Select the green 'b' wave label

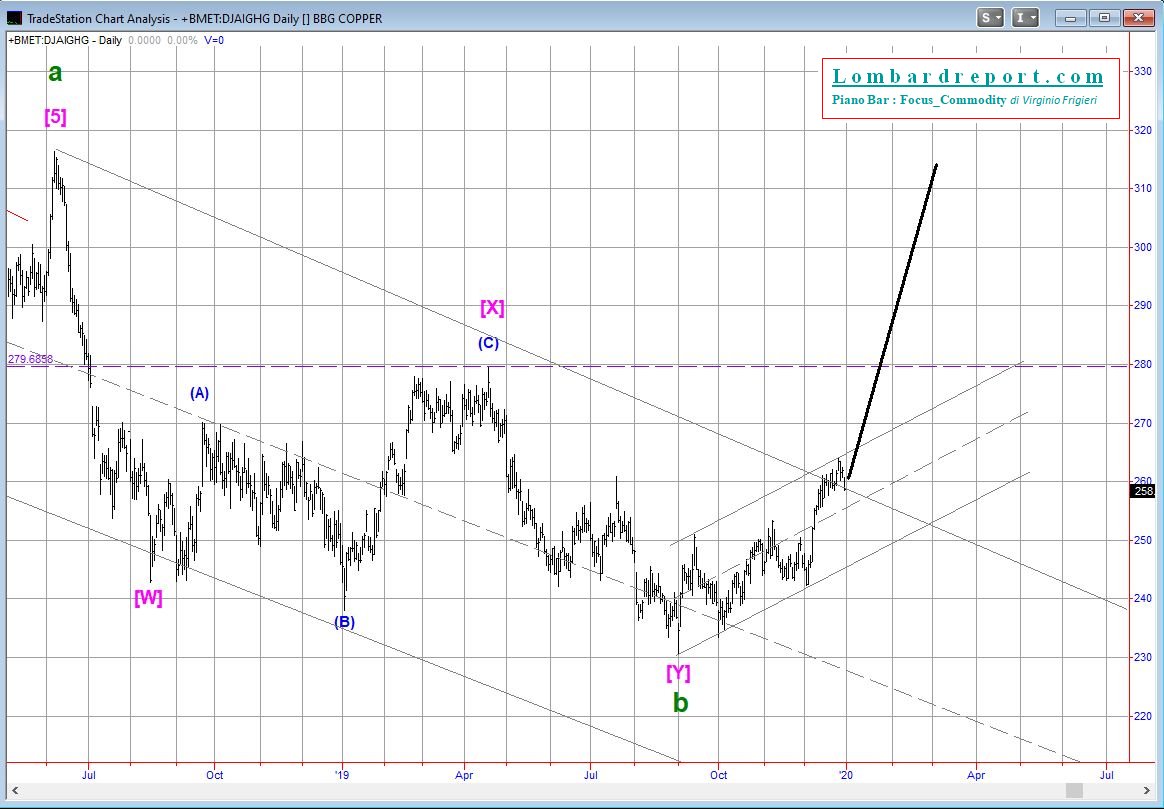click(x=680, y=703)
